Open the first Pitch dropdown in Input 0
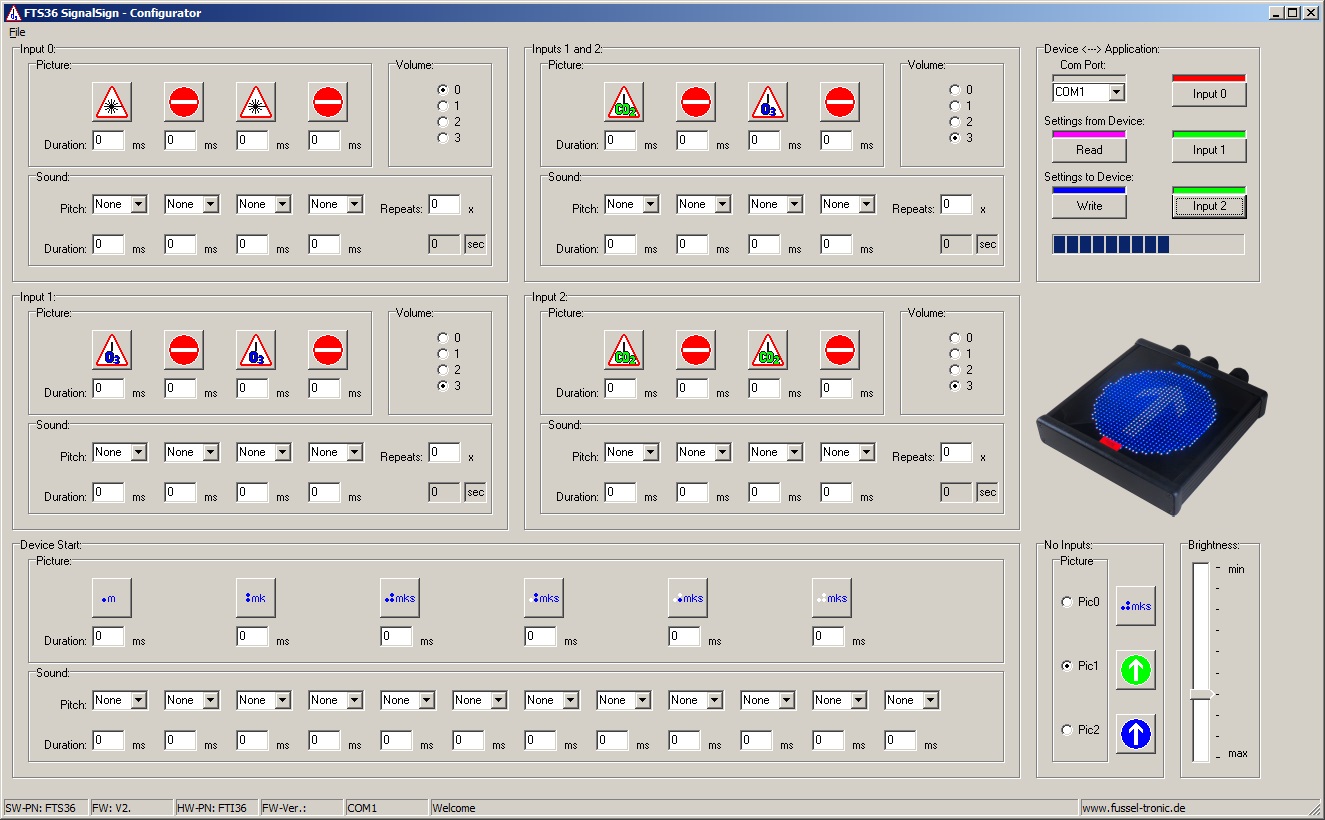Screen dimensions: 1325x820 coord(138,204)
